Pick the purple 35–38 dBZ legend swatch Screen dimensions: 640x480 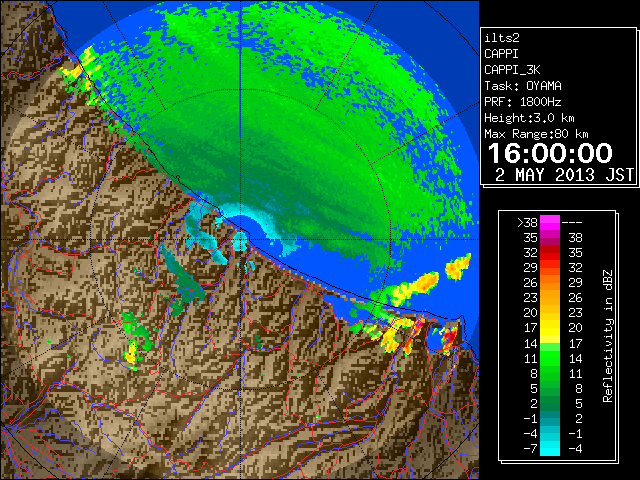[x=550, y=238]
